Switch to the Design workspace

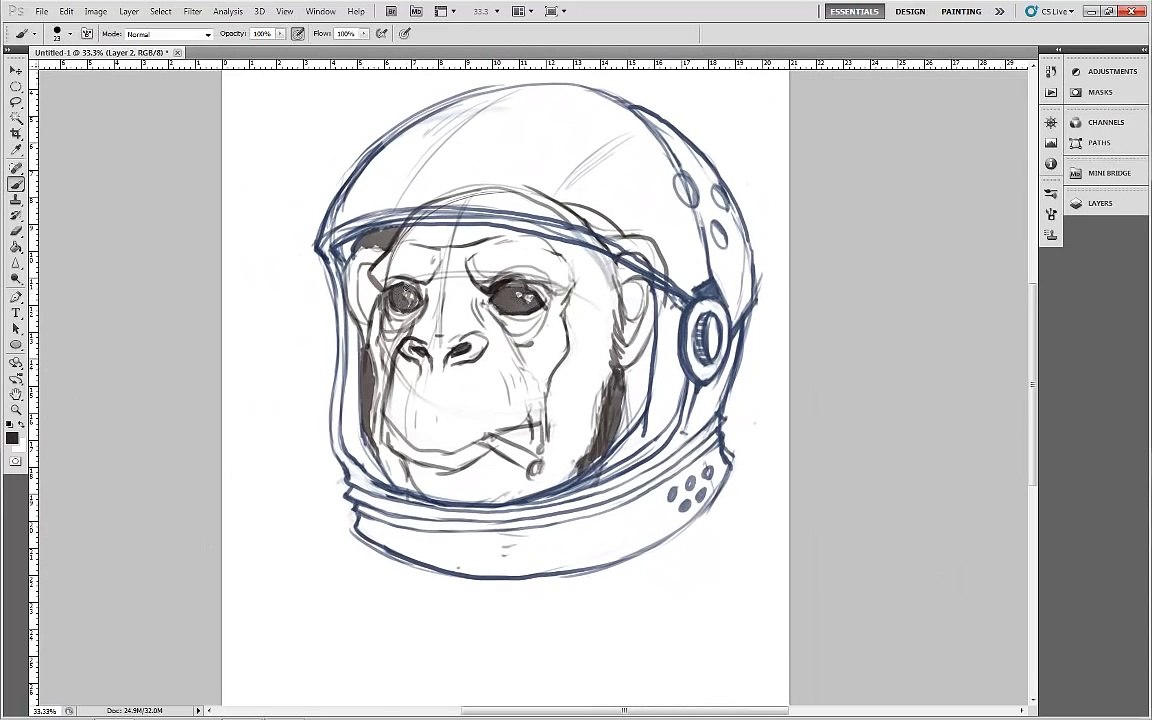point(910,11)
